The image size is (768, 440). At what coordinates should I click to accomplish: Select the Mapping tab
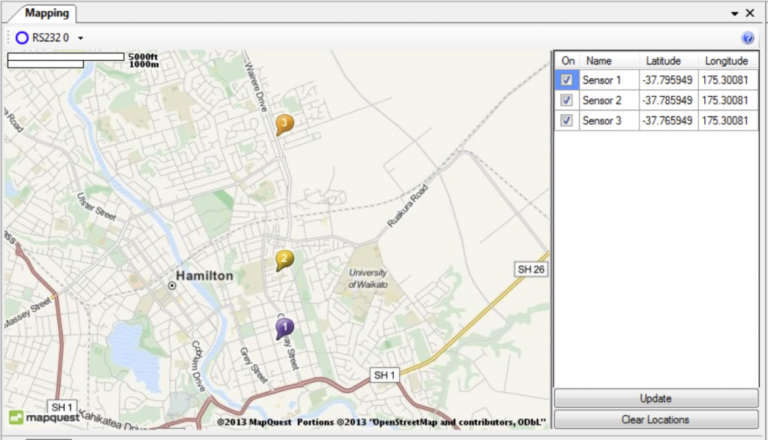point(47,13)
